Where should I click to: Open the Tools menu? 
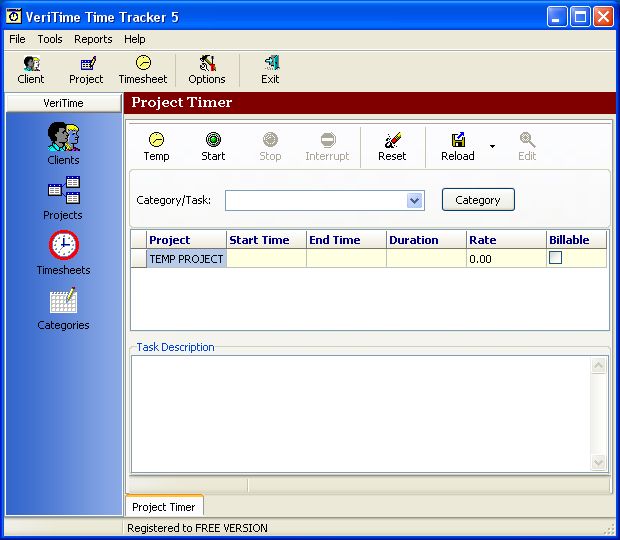pyautogui.click(x=50, y=39)
